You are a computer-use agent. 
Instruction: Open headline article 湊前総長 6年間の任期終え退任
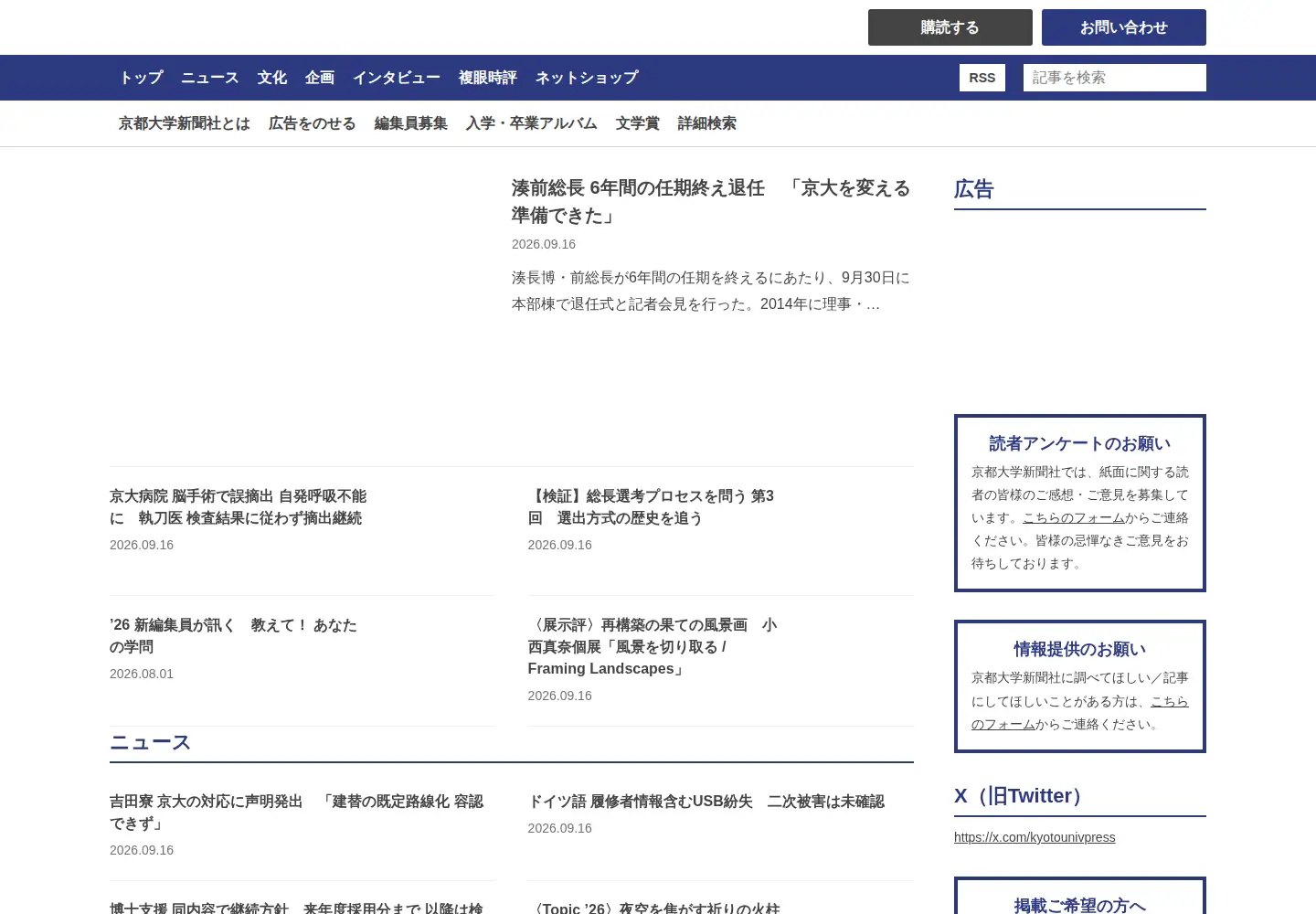point(711,201)
